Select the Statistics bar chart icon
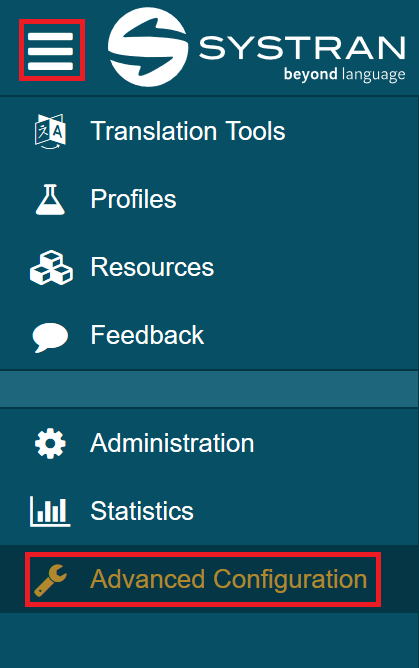419x668 pixels. click(x=50, y=511)
